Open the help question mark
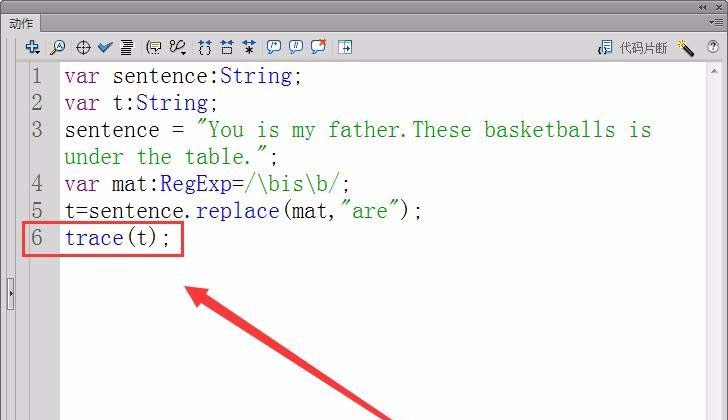Image resolution: width=728 pixels, height=420 pixels. pyautogui.click(x=713, y=46)
